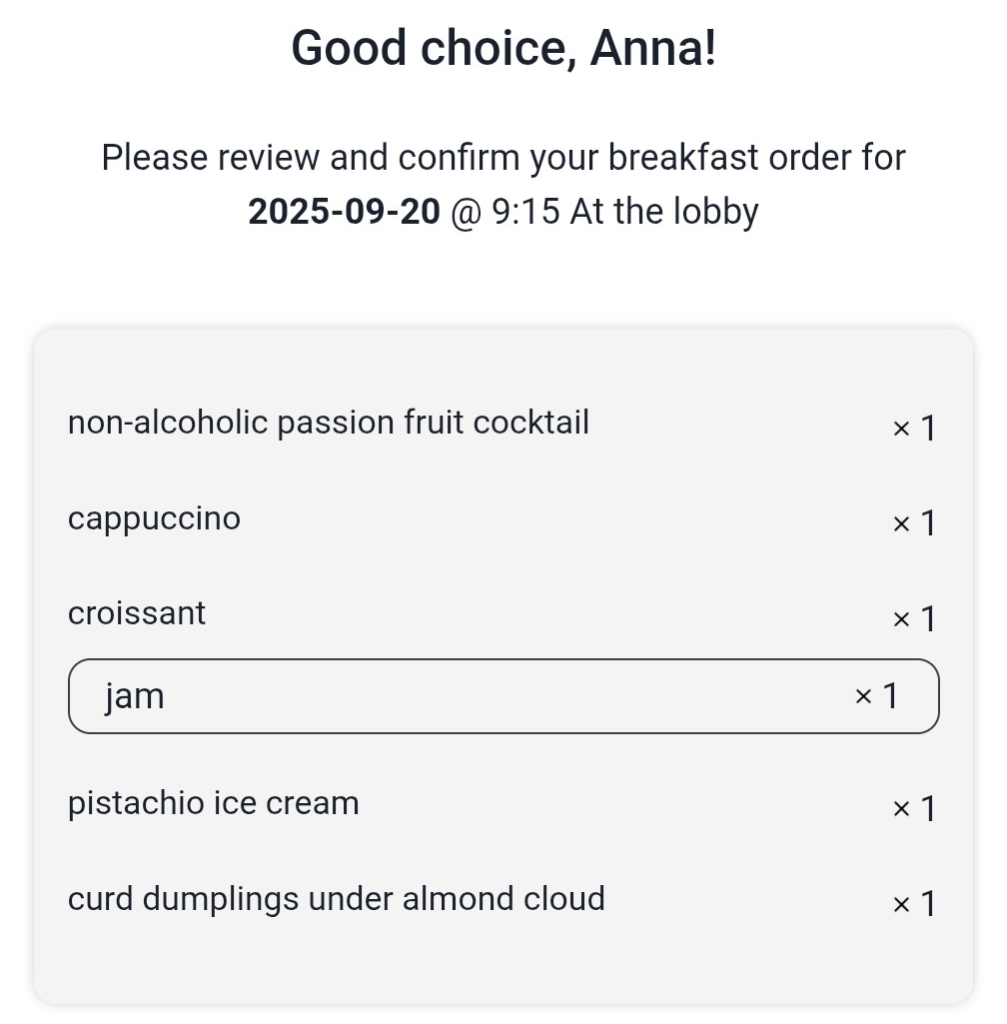The image size is (1007, 1024).
Task: Click the croissant quantity ×1
Action: [x=914, y=618]
